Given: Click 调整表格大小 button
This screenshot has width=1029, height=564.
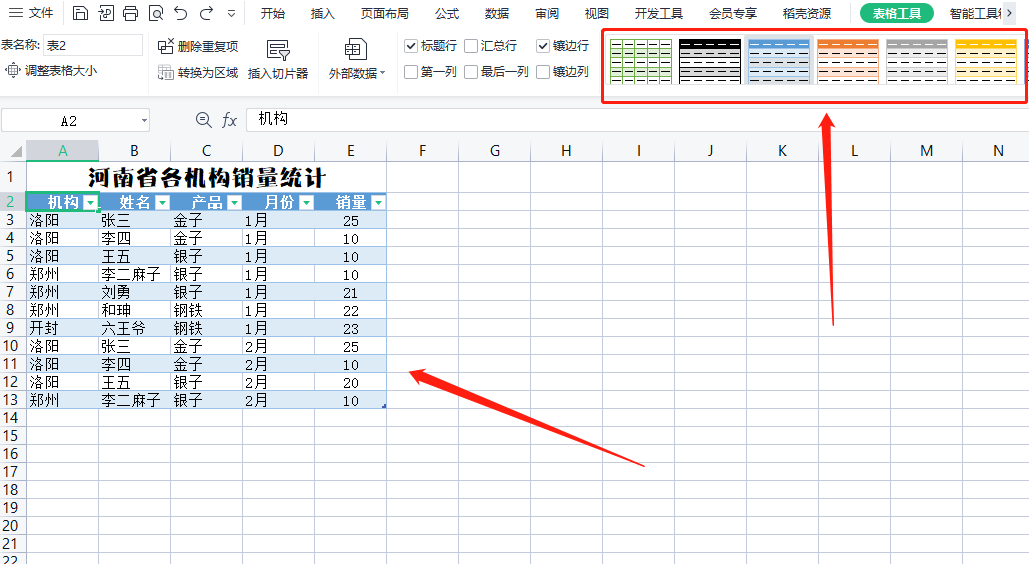Looking at the screenshot, I should tap(51, 70).
